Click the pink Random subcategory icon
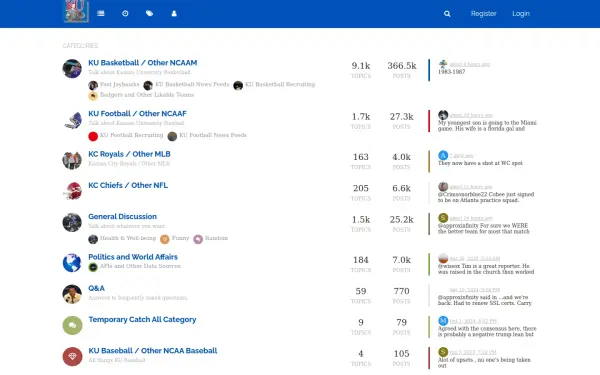The height and width of the screenshot is (375, 600). click(x=198, y=239)
